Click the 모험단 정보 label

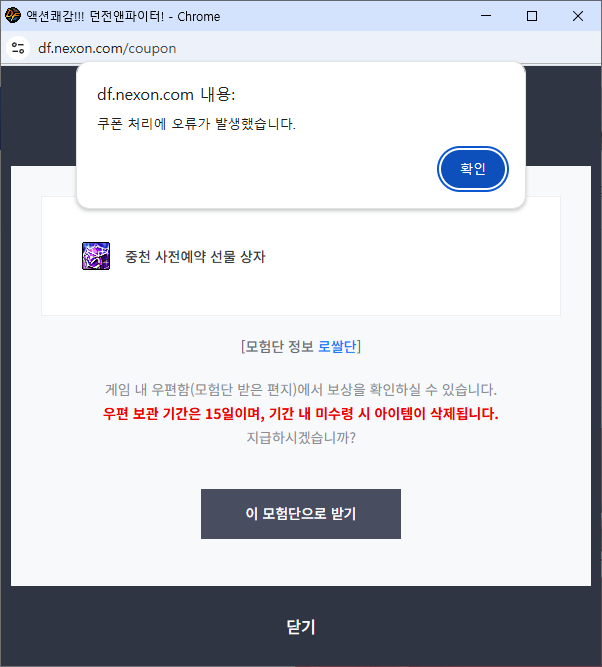(x=279, y=347)
